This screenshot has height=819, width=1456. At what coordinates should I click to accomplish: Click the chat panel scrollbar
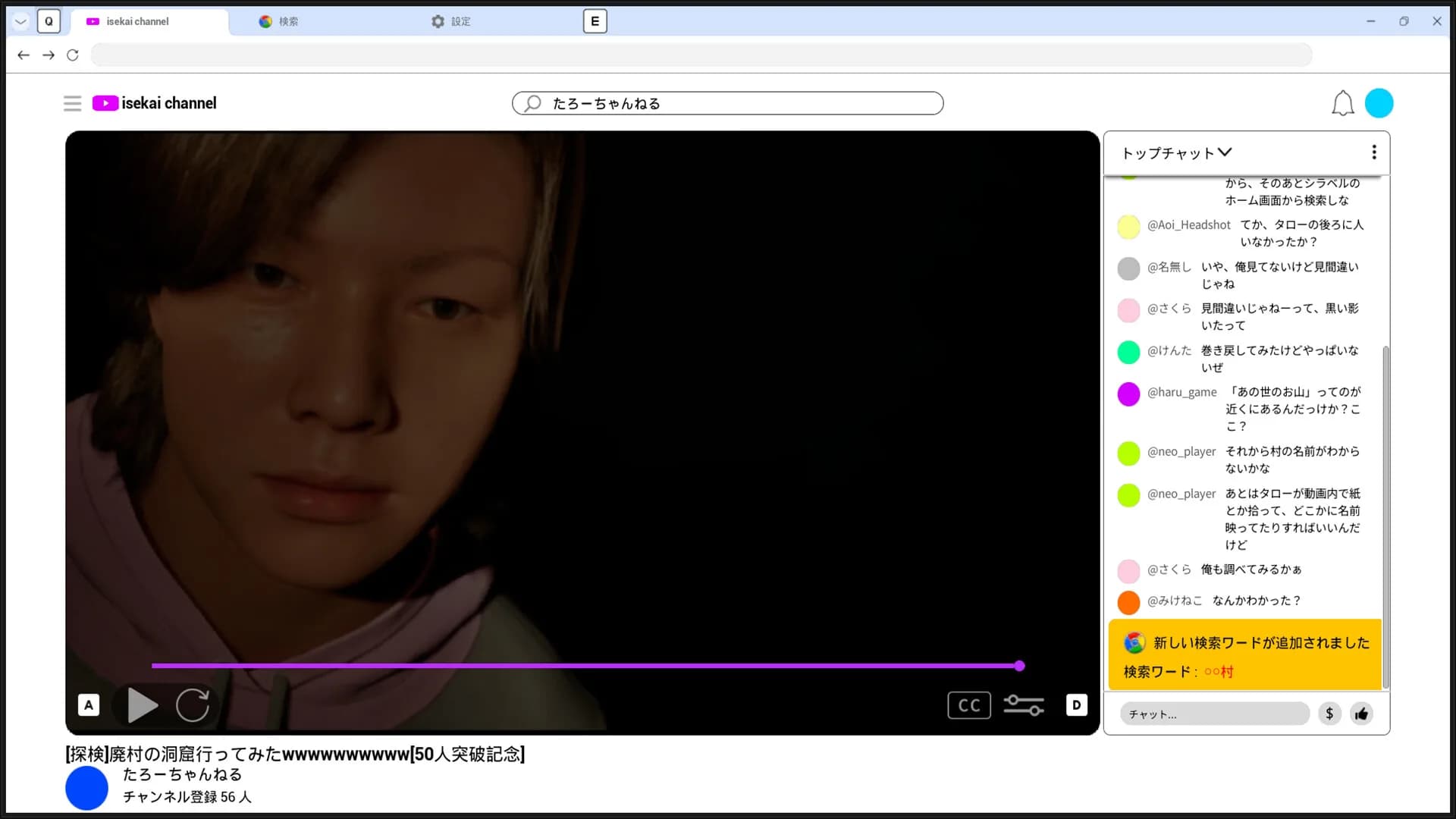click(x=1385, y=517)
